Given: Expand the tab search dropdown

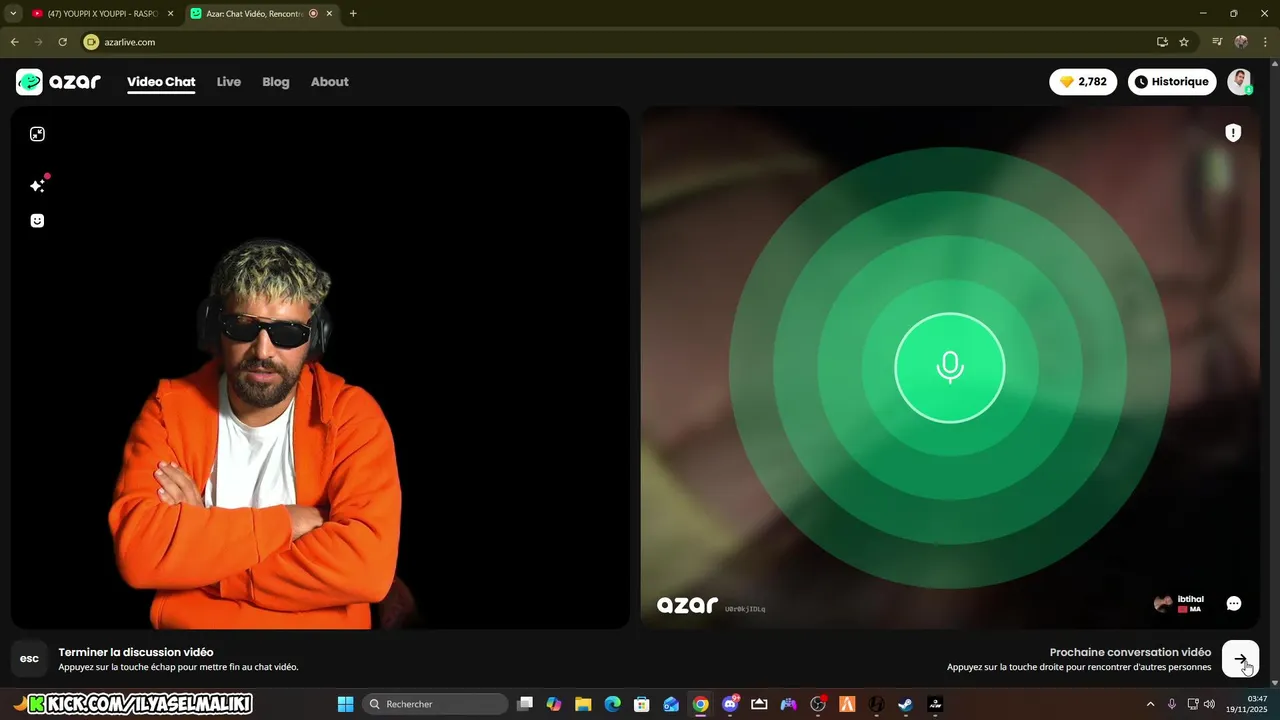Looking at the screenshot, I should coord(13,14).
